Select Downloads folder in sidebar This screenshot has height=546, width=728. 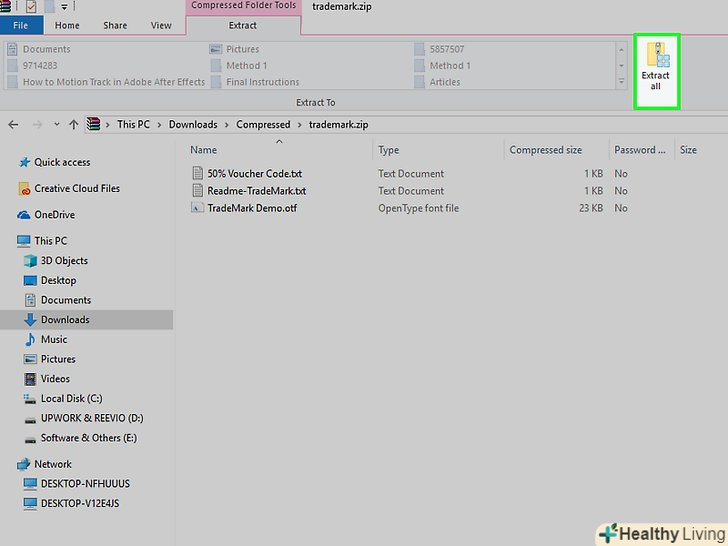pyautogui.click(x=86, y=320)
